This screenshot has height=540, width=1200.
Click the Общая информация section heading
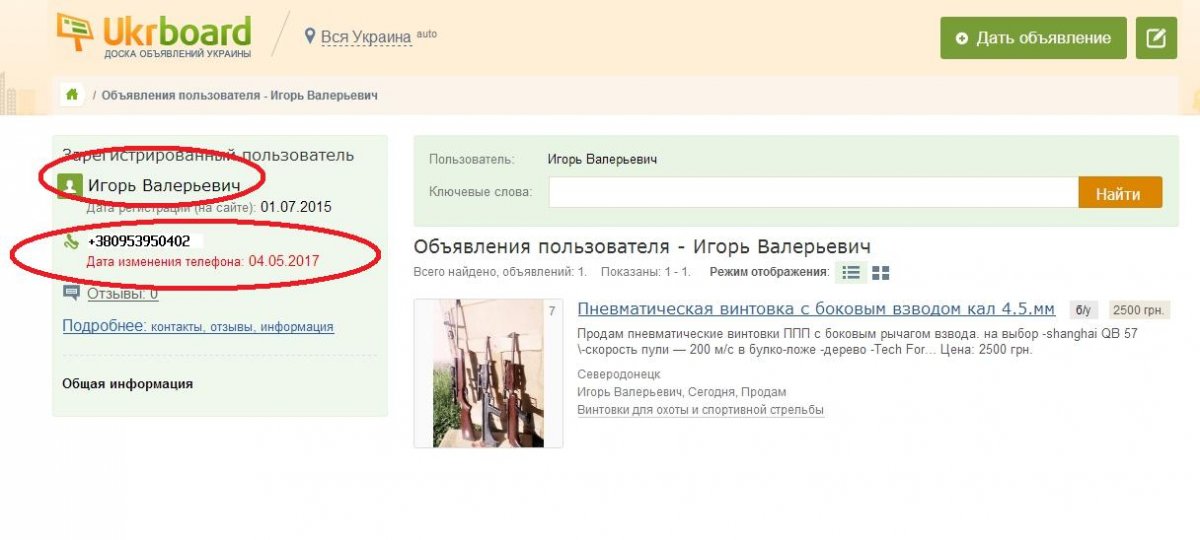pyautogui.click(x=127, y=383)
